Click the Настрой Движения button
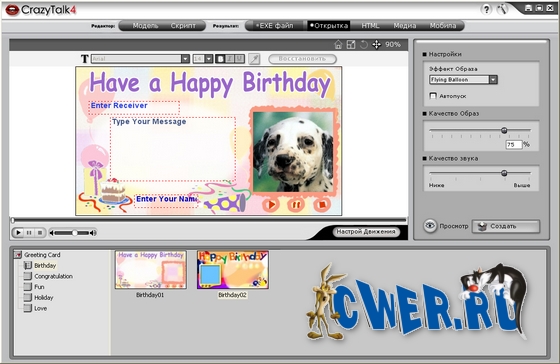The width and height of the screenshot is (560, 364). tap(366, 232)
